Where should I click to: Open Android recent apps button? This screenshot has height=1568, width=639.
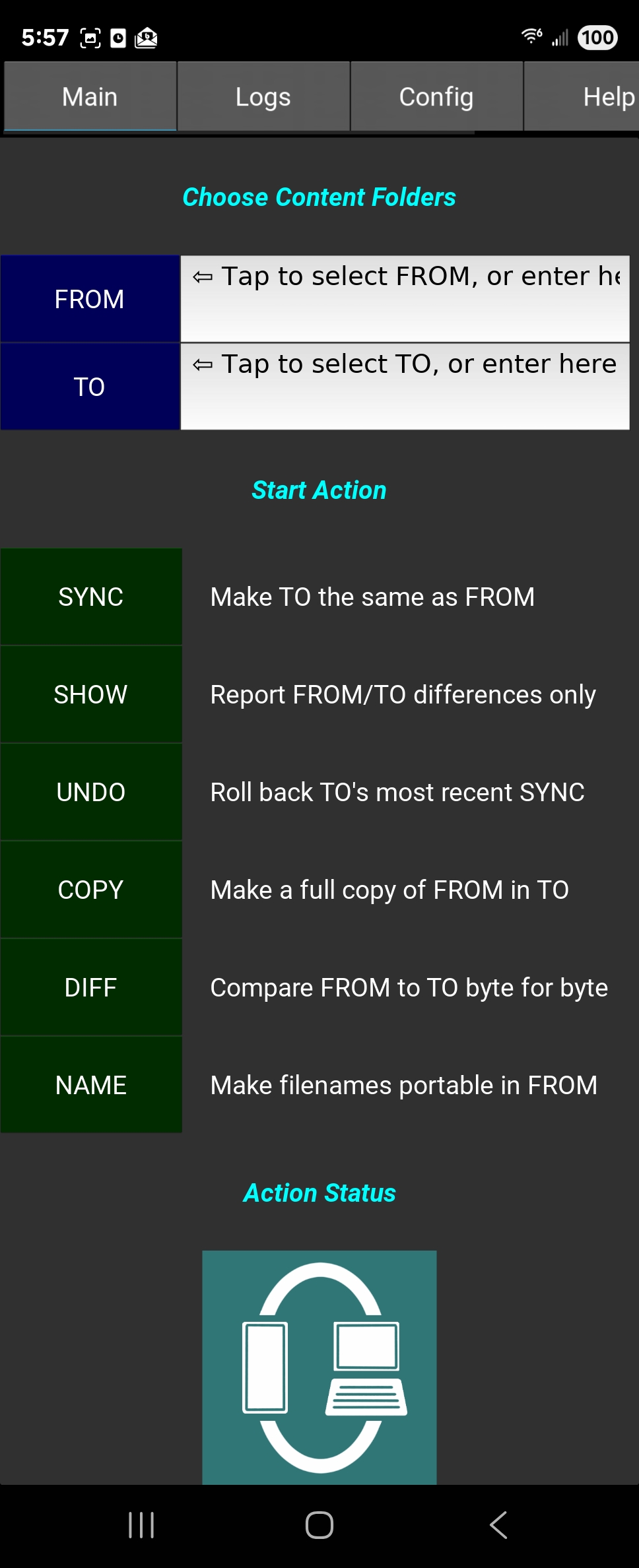(141, 1525)
